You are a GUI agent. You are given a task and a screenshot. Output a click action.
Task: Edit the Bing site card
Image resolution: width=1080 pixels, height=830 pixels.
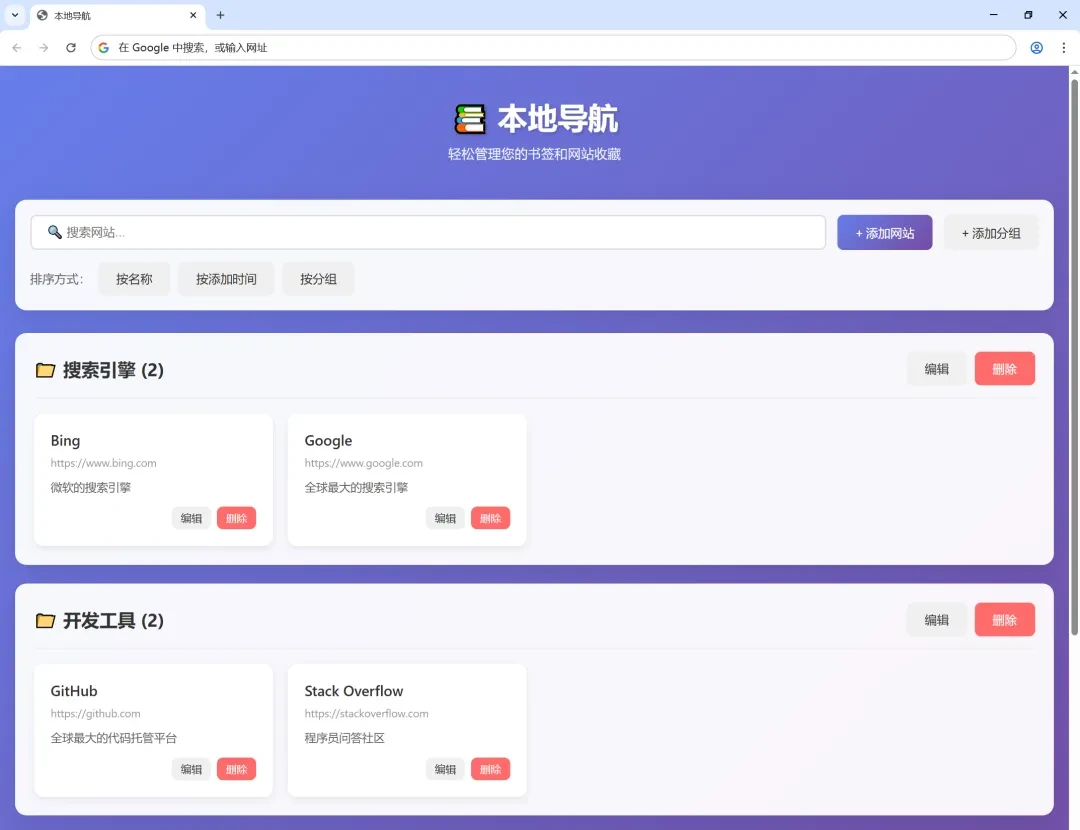(x=191, y=518)
